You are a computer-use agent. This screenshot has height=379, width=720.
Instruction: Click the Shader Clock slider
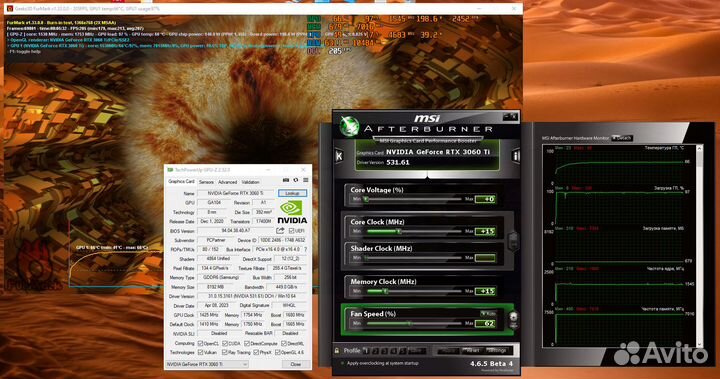tap(413, 258)
